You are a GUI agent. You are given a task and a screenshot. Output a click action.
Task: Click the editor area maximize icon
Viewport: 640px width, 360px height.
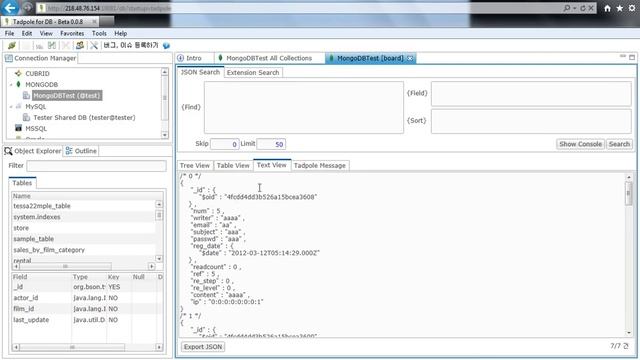tap(632, 58)
